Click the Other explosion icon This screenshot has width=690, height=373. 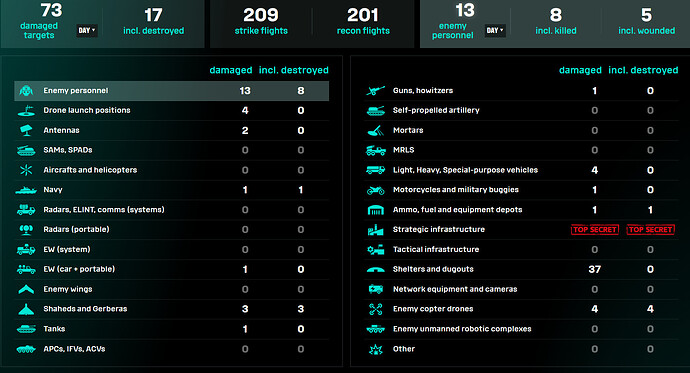click(x=375, y=349)
